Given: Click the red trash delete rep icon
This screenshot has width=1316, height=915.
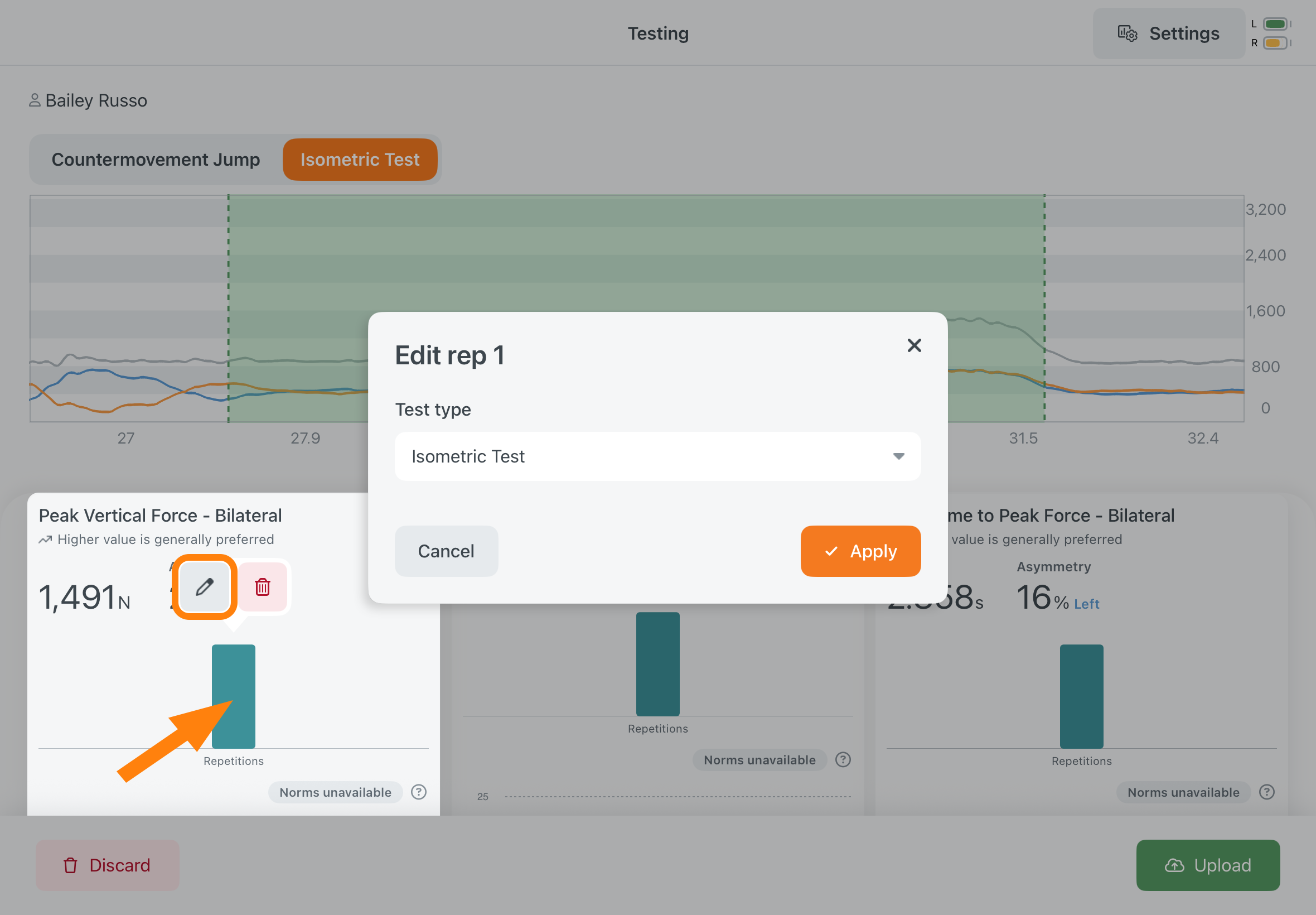Looking at the screenshot, I should (x=263, y=587).
